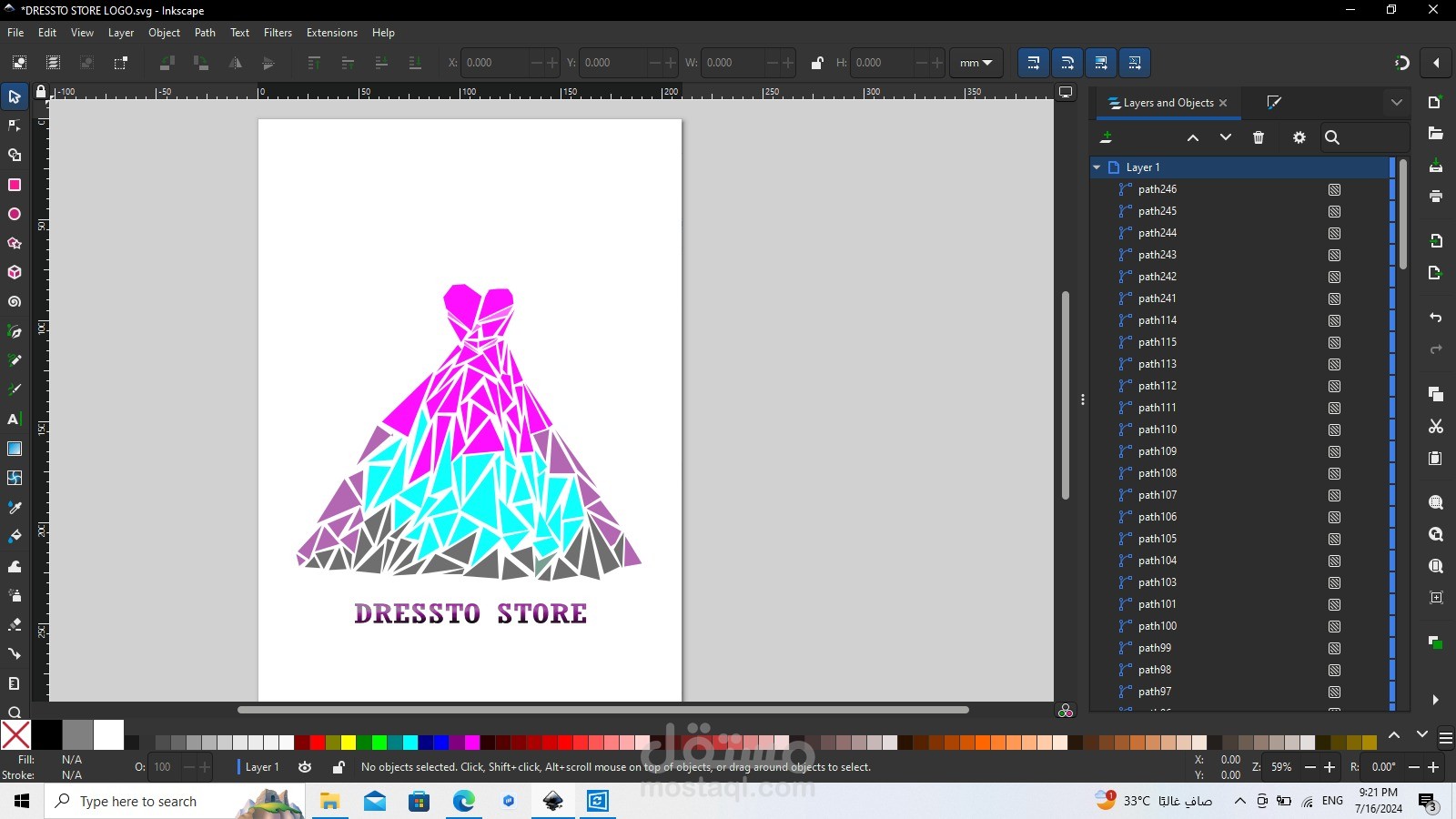This screenshot has height=819, width=1456.
Task: Undo the last action via the right sidebar
Action: [x=1436, y=318]
